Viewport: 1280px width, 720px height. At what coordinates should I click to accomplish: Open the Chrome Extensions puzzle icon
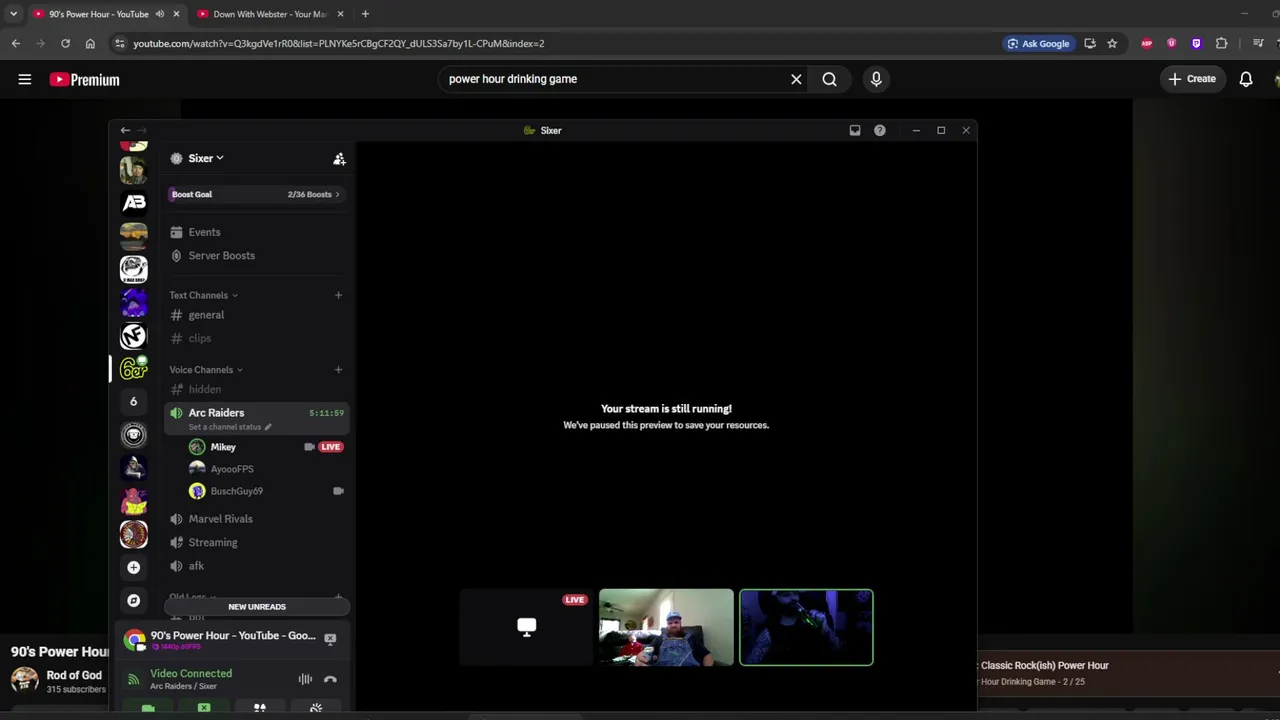coord(1221,43)
